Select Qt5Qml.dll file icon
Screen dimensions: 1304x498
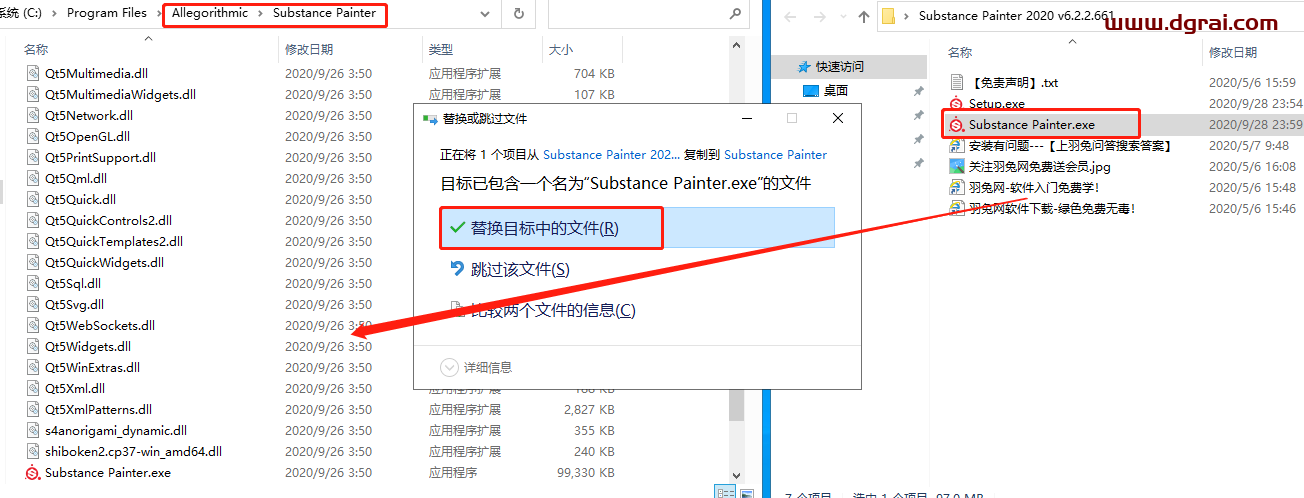tap(33, 179)
